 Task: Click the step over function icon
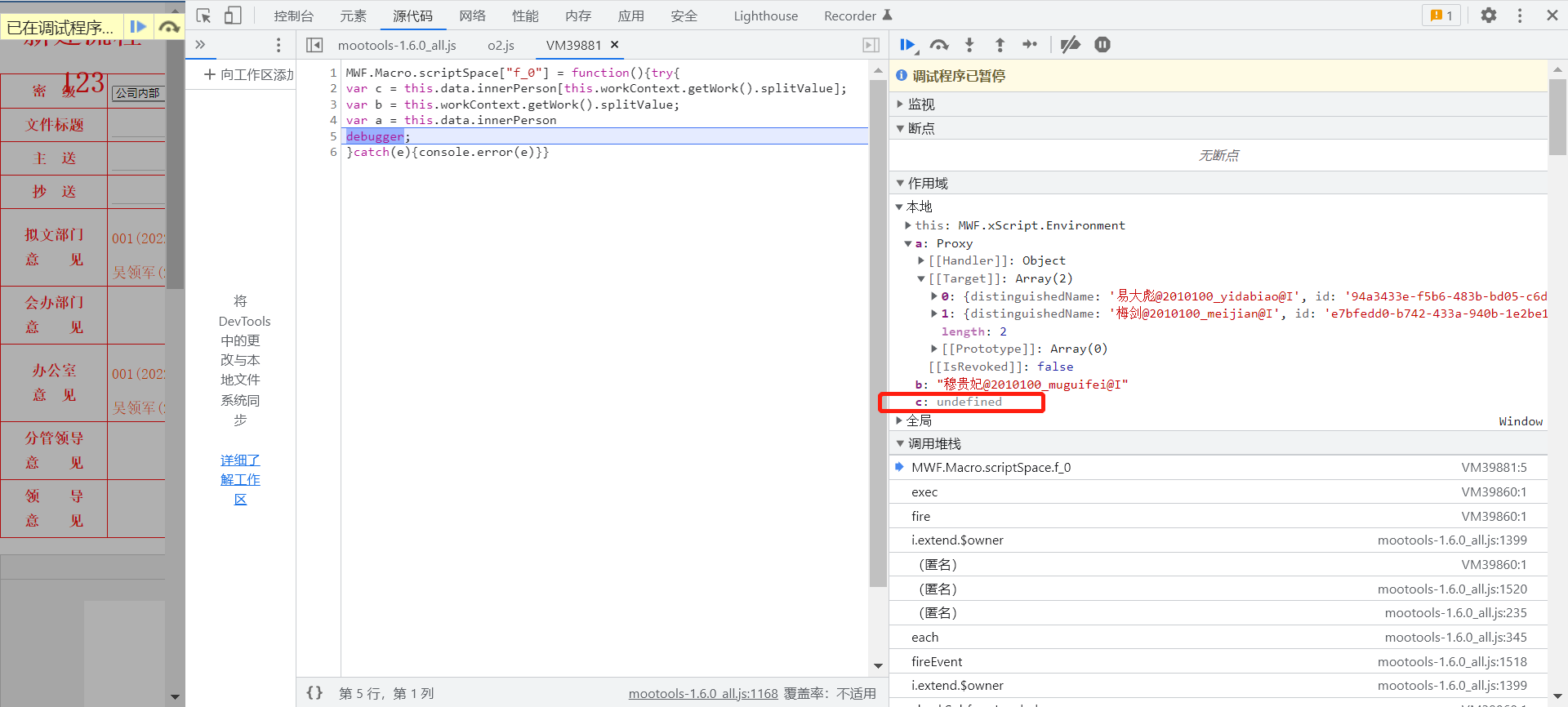(x=938, y=45)
